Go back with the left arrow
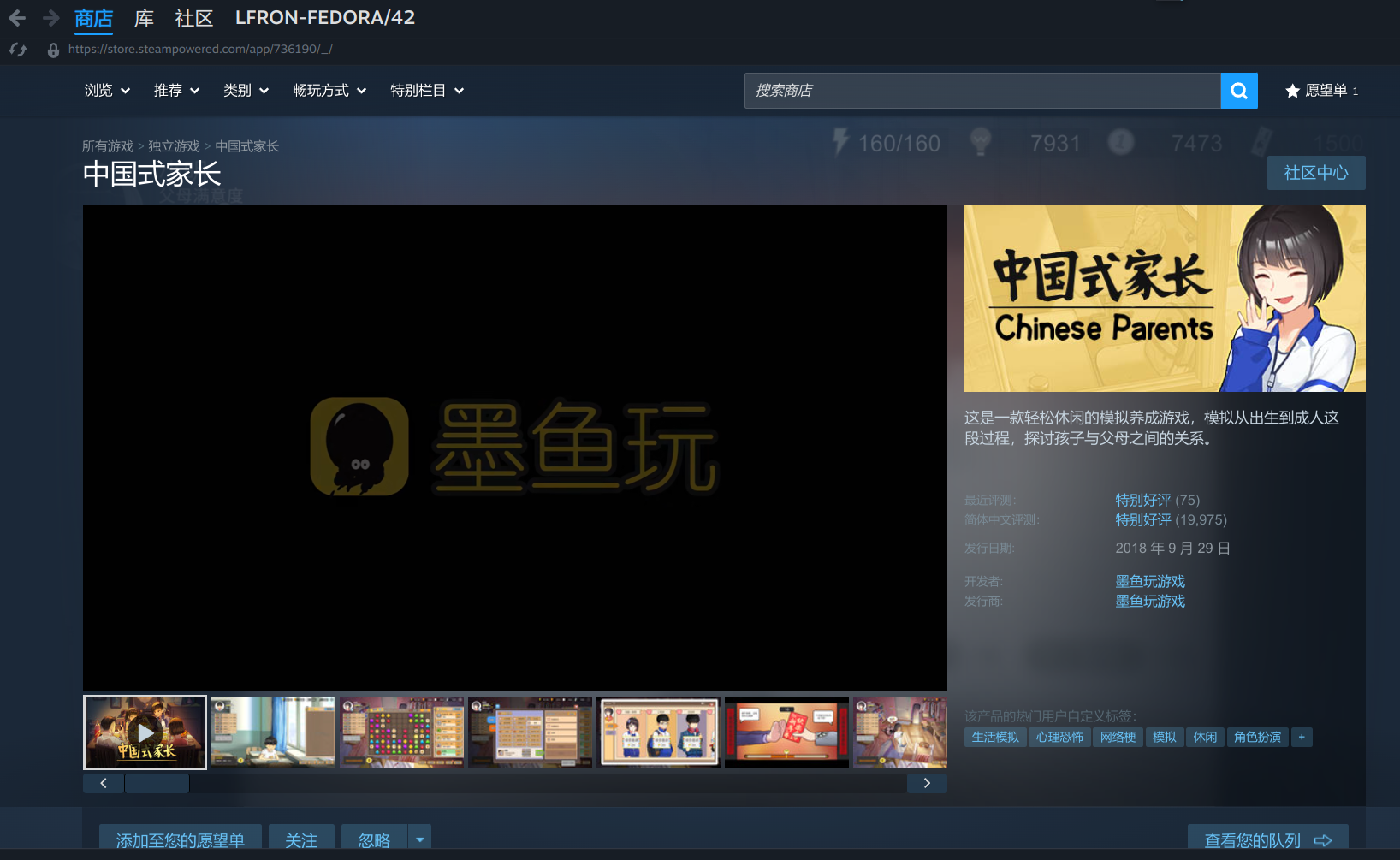Screen dimensions: 1400x860 coord(17,18)
